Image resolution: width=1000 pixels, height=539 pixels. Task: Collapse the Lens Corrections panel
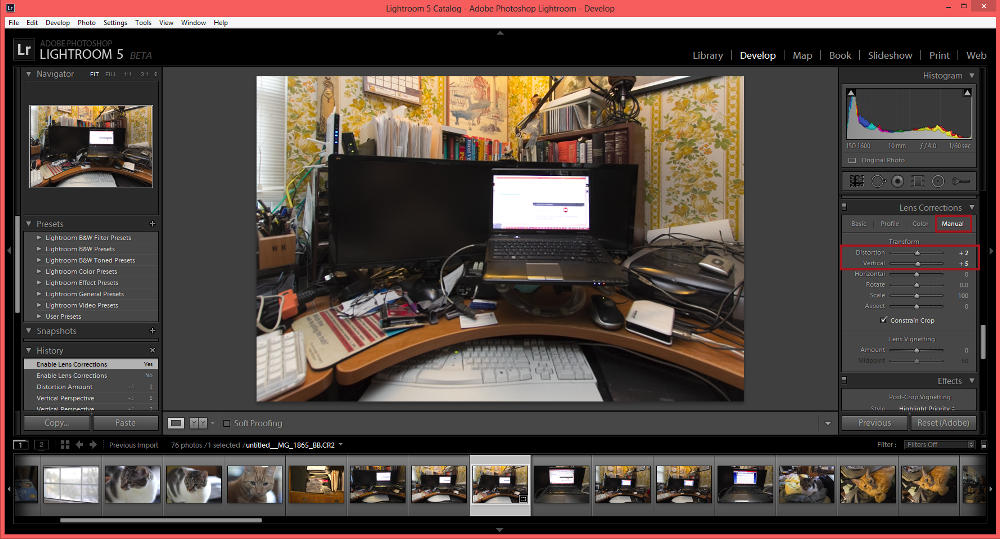pos(972,207)
